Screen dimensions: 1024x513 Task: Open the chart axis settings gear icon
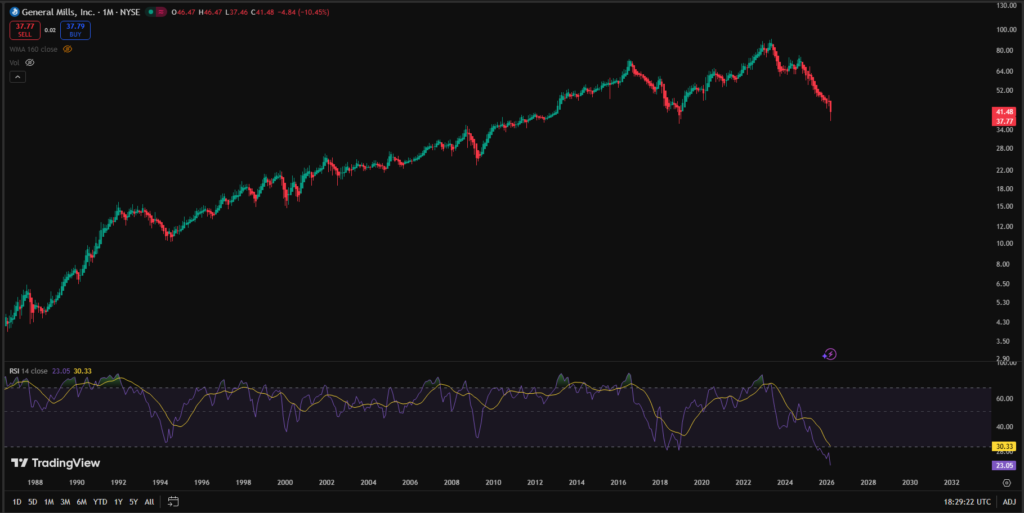click(1006, 483)
